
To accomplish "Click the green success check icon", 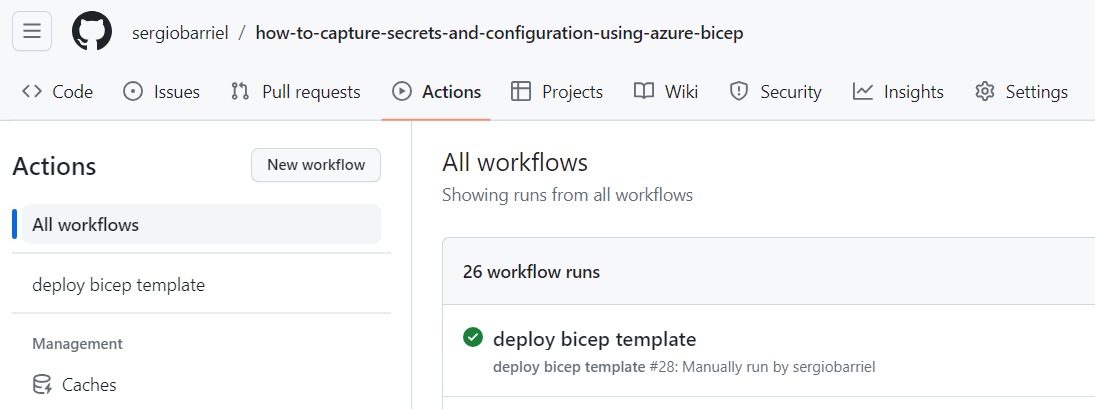I will (473, 338).
